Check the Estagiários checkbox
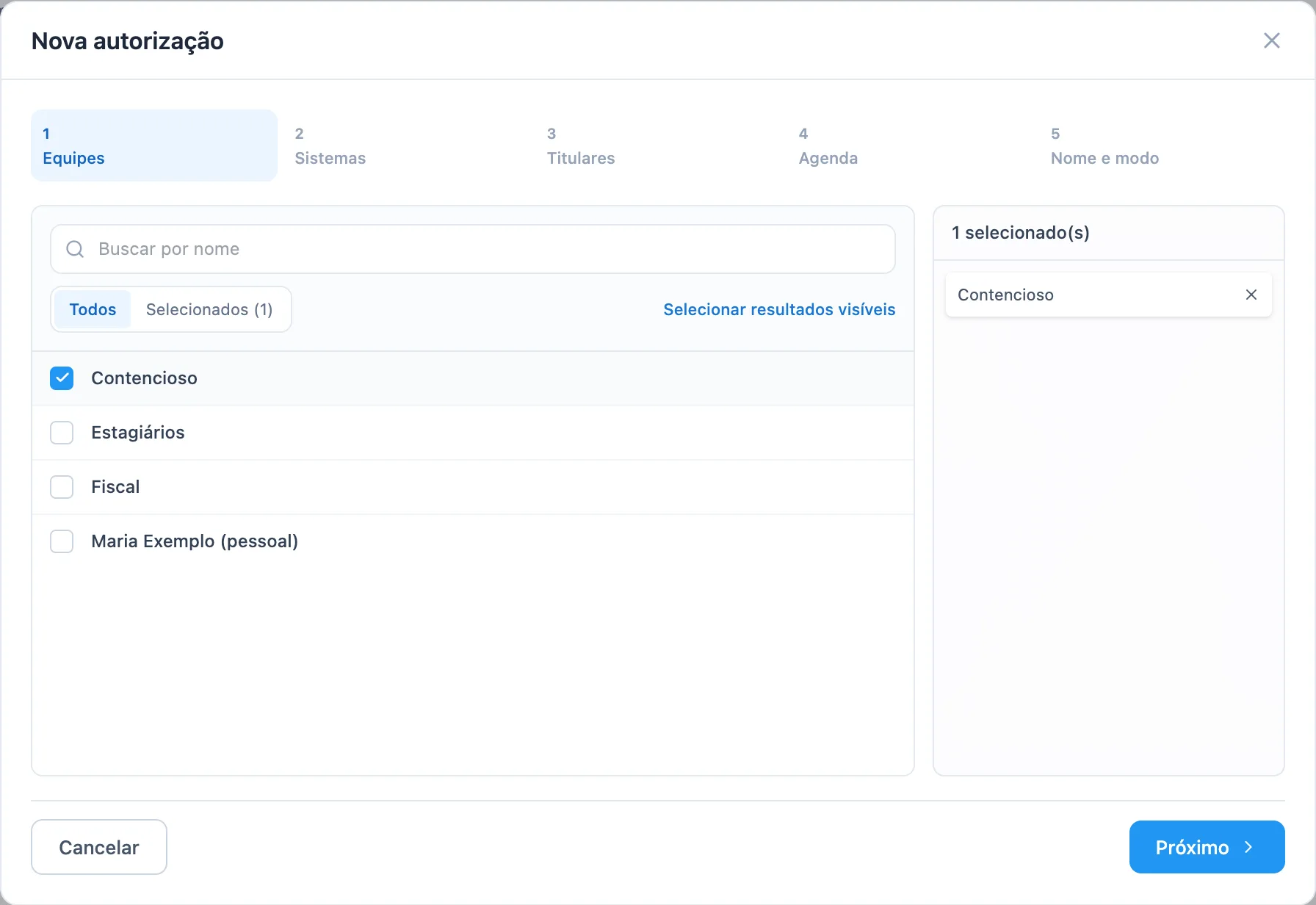Screen dimensions: 1316x905 (62, 433)
